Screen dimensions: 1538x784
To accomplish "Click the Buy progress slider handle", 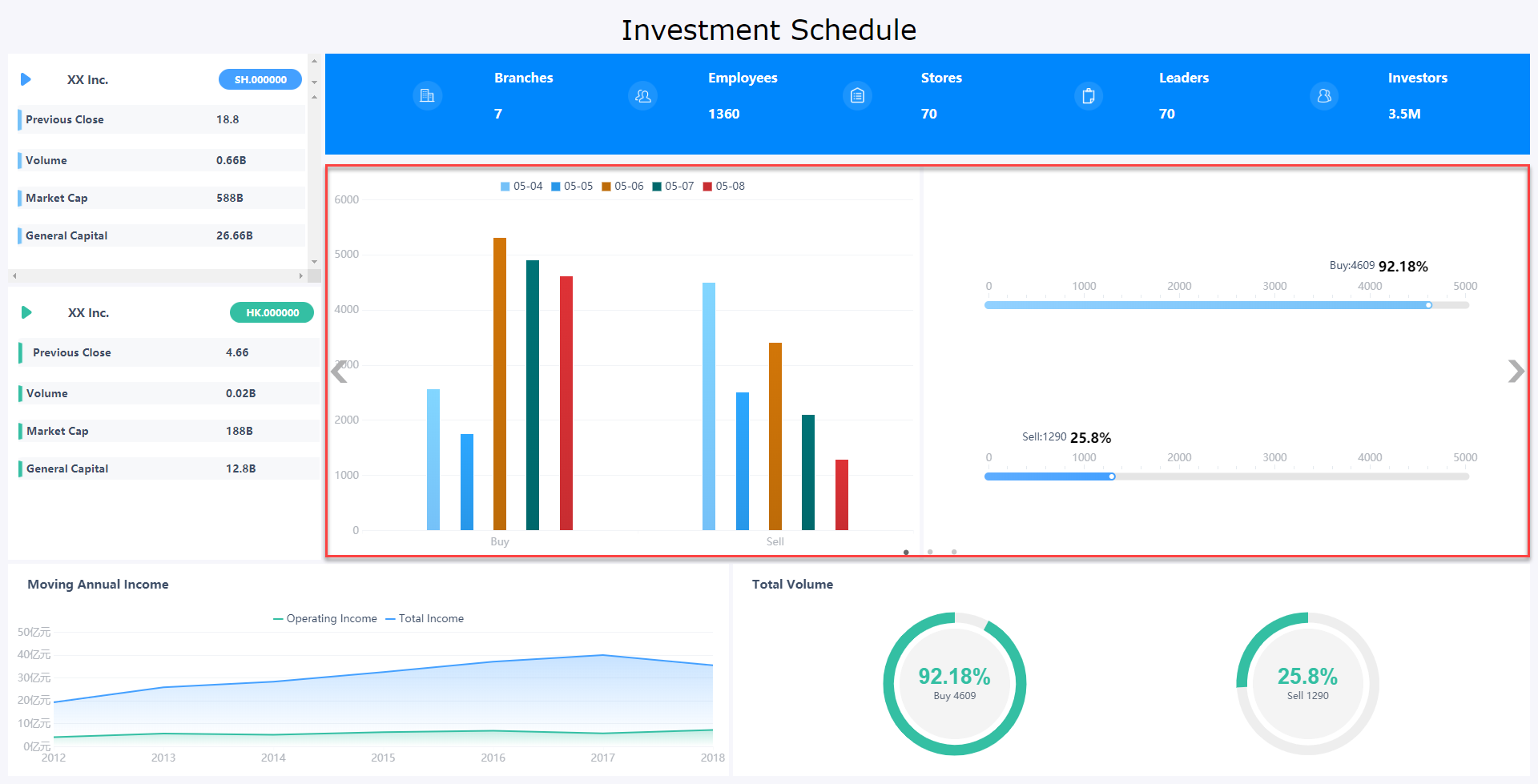I will pos(1428,305).
